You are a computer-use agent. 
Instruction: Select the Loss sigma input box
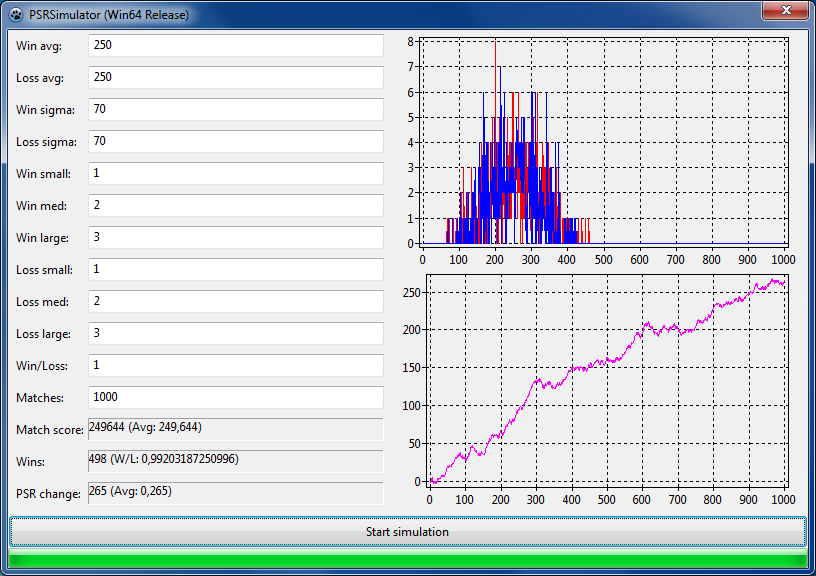click(236, 142)
